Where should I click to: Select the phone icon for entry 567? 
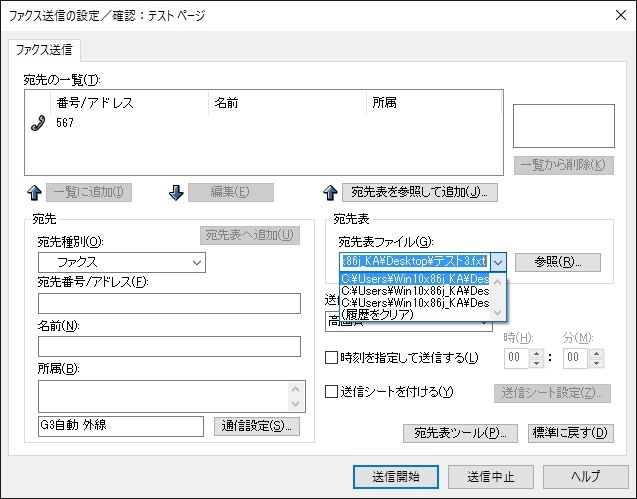point(40,122)
